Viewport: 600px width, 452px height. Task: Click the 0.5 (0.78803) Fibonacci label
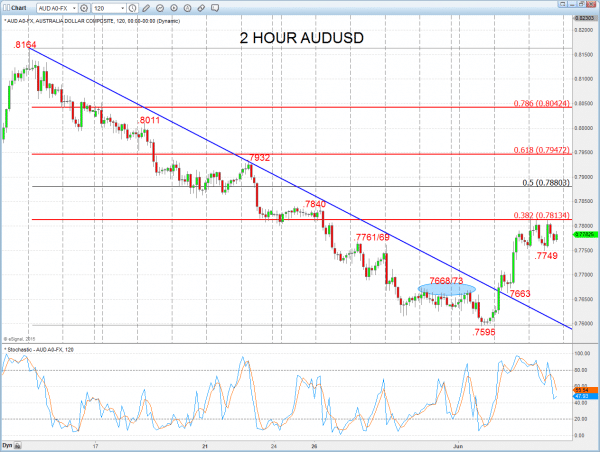tap(546, 183)
